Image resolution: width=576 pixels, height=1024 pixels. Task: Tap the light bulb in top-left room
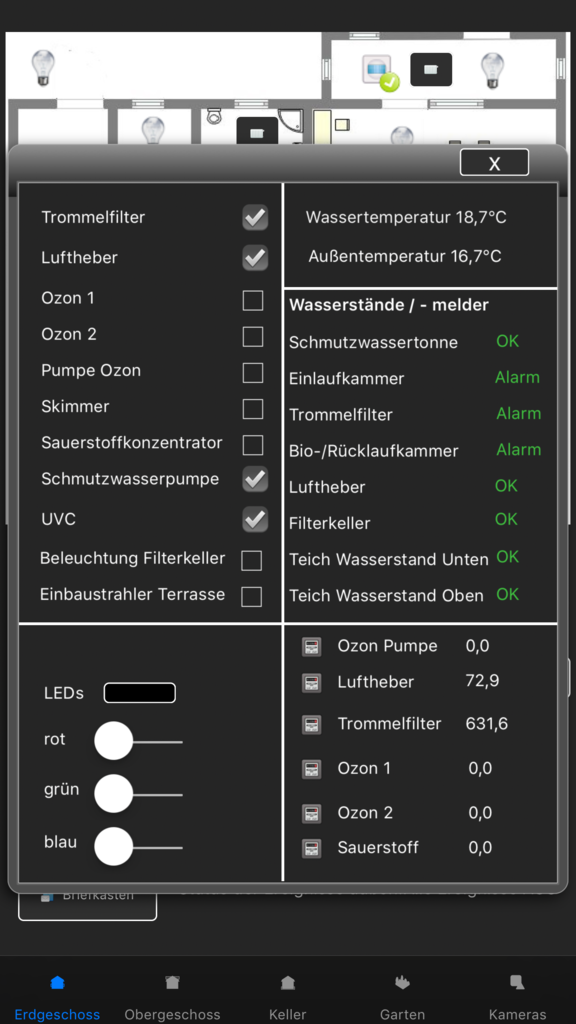(43, 68)
